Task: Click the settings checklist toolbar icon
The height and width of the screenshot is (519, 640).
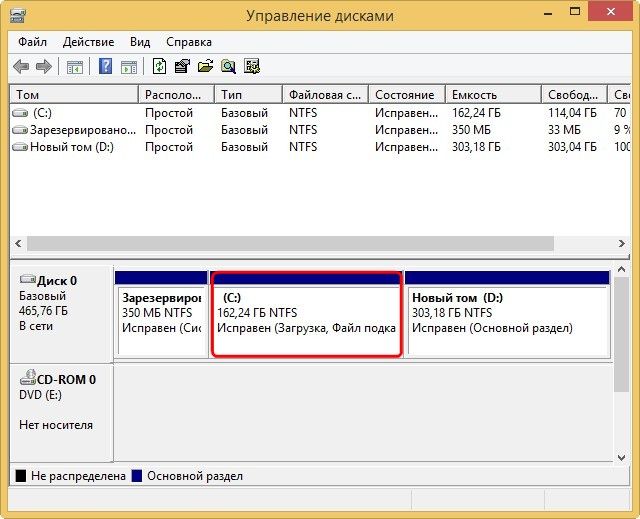Action: [x=252, y=66]
